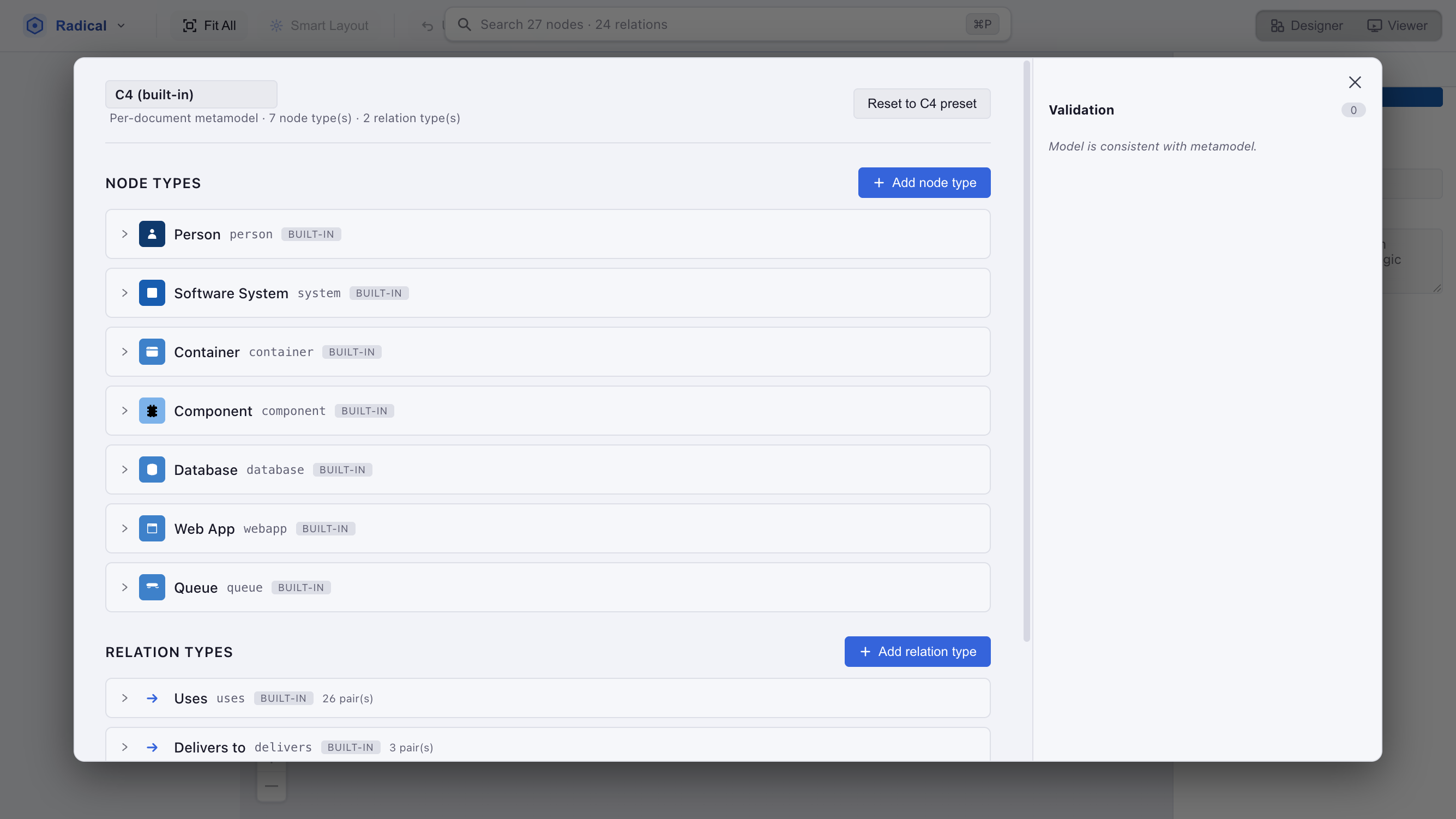Screen dimensions: 1456x819
Task: Click the Smart Layout sparkle icon
Action: [276, 26]
